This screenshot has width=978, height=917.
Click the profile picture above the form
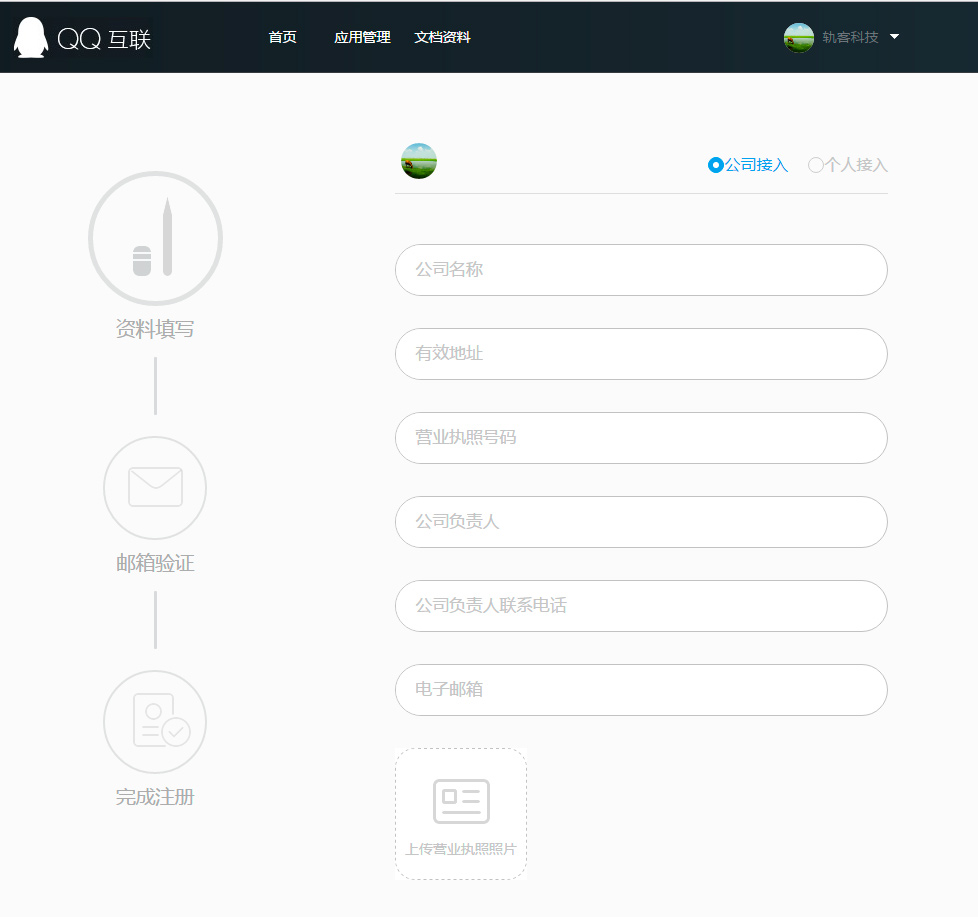tap(419, 161)
